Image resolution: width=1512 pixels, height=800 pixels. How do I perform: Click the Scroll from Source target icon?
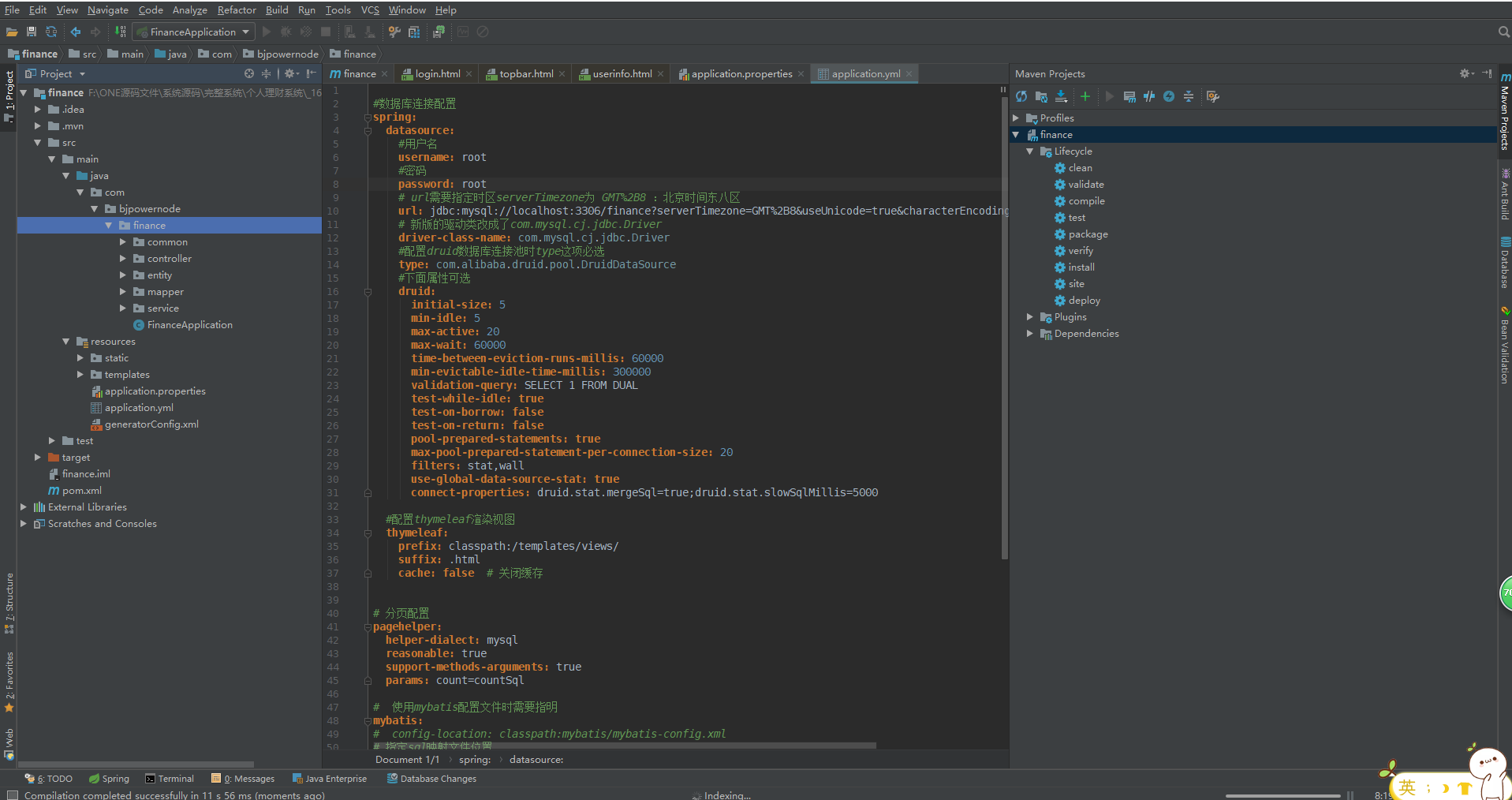click(249, 73)
